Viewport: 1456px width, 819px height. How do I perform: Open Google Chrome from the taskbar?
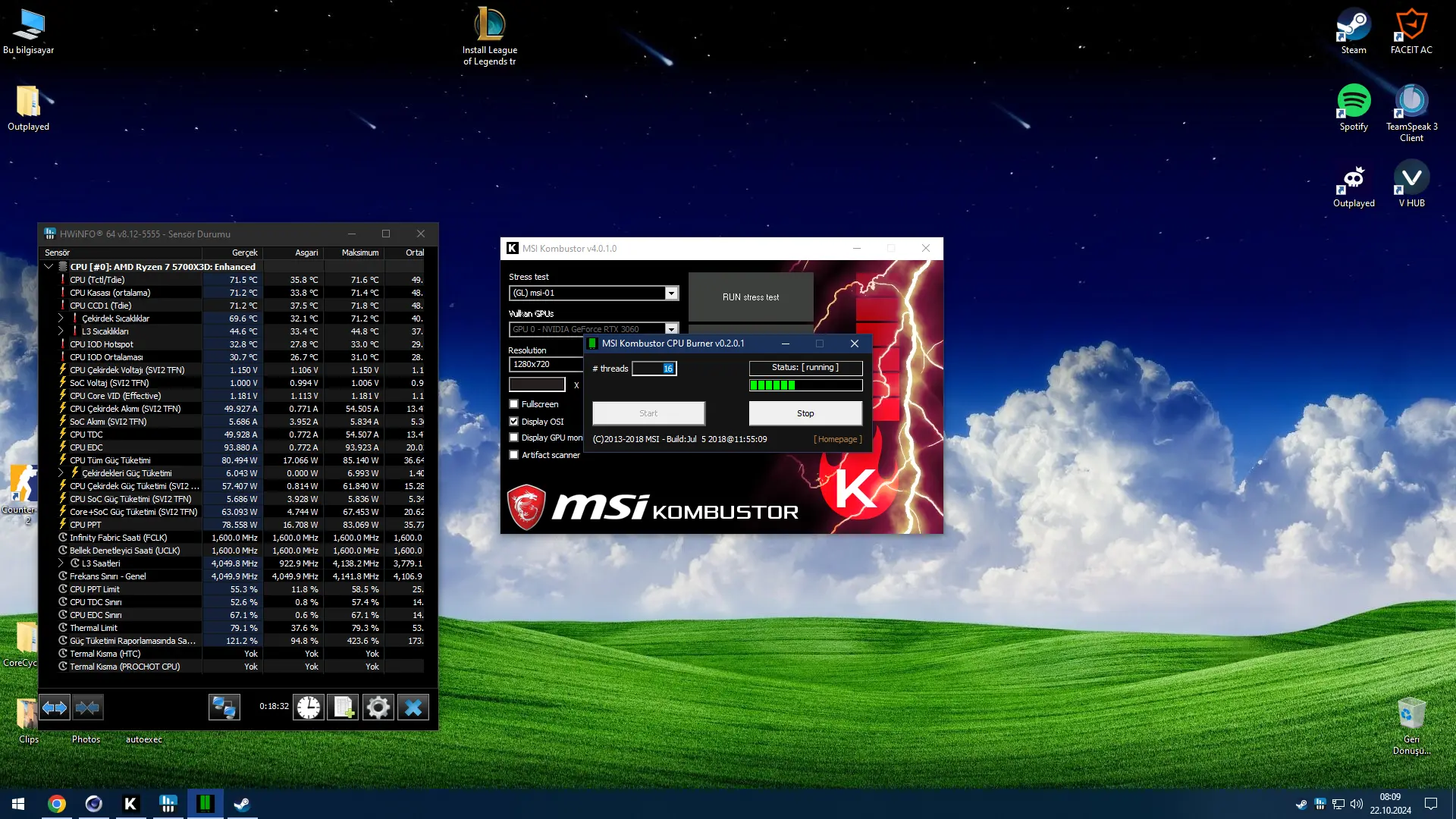(57, 804)
